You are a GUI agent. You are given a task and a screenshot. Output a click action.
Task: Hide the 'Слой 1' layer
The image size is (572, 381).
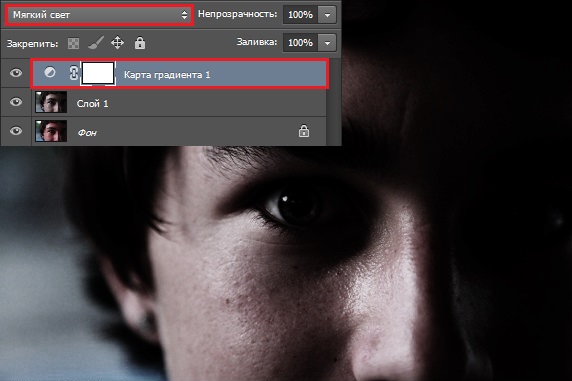16,102
